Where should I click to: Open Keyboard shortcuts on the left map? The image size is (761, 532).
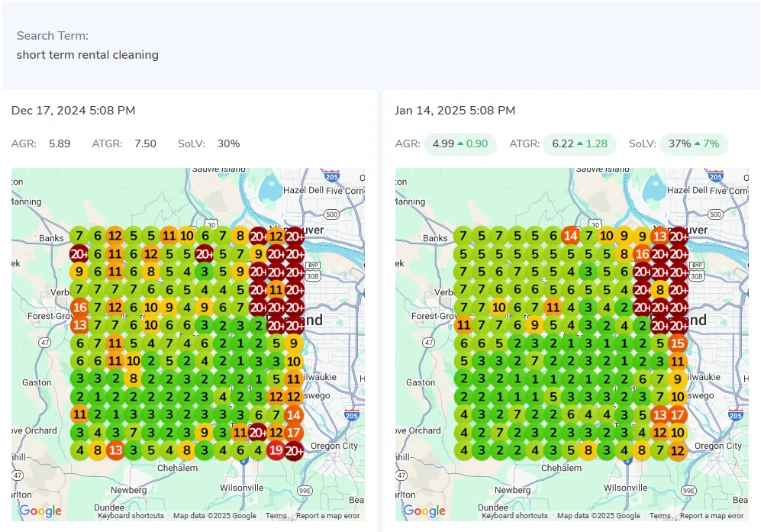[x=131, y=516]
